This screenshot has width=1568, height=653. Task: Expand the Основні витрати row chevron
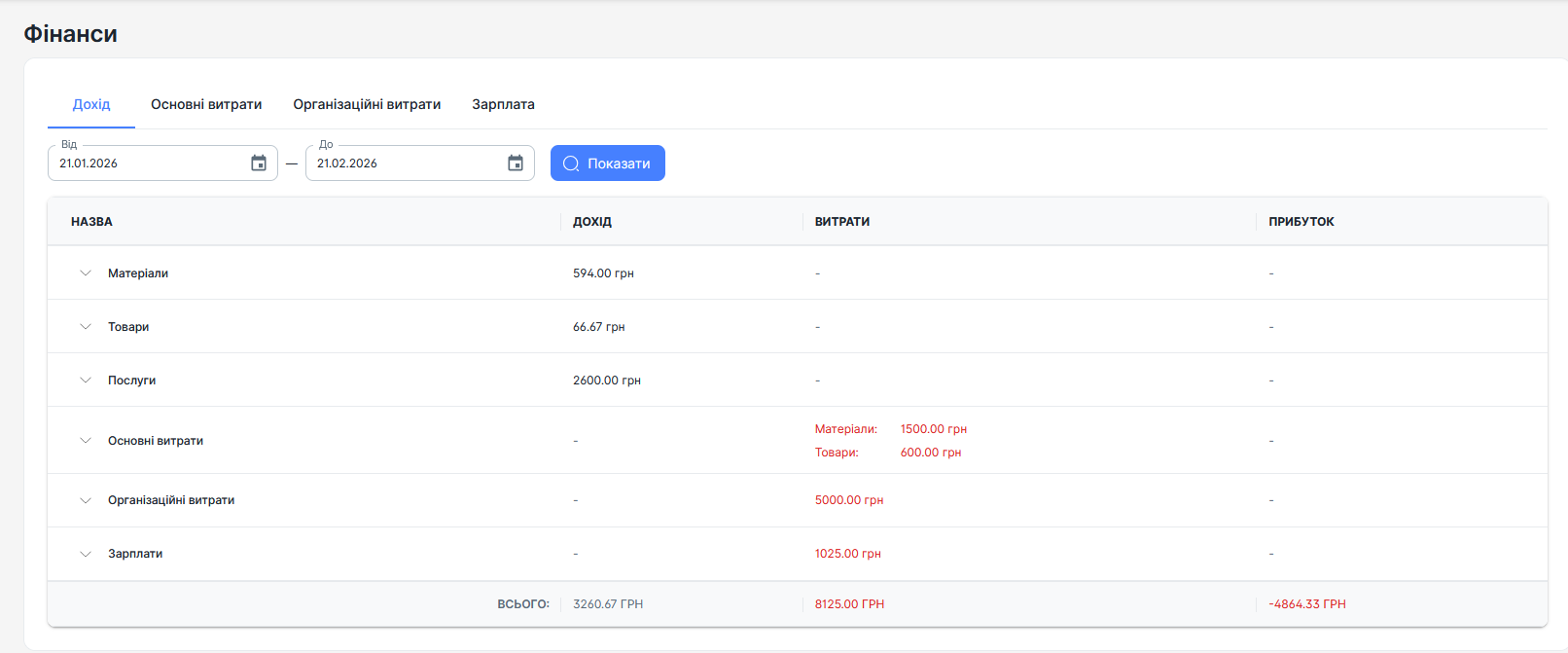click(x=86, y=441)
